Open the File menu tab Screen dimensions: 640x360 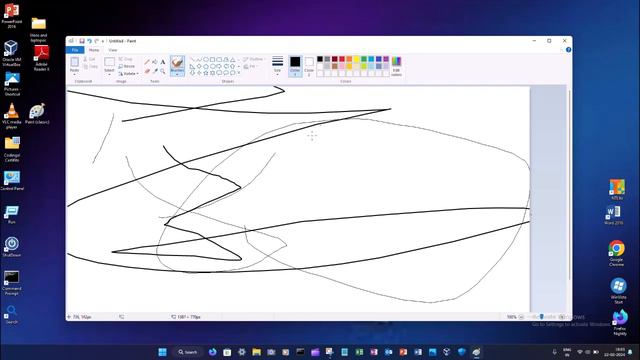pyautogui.click(x=75, y=50)
